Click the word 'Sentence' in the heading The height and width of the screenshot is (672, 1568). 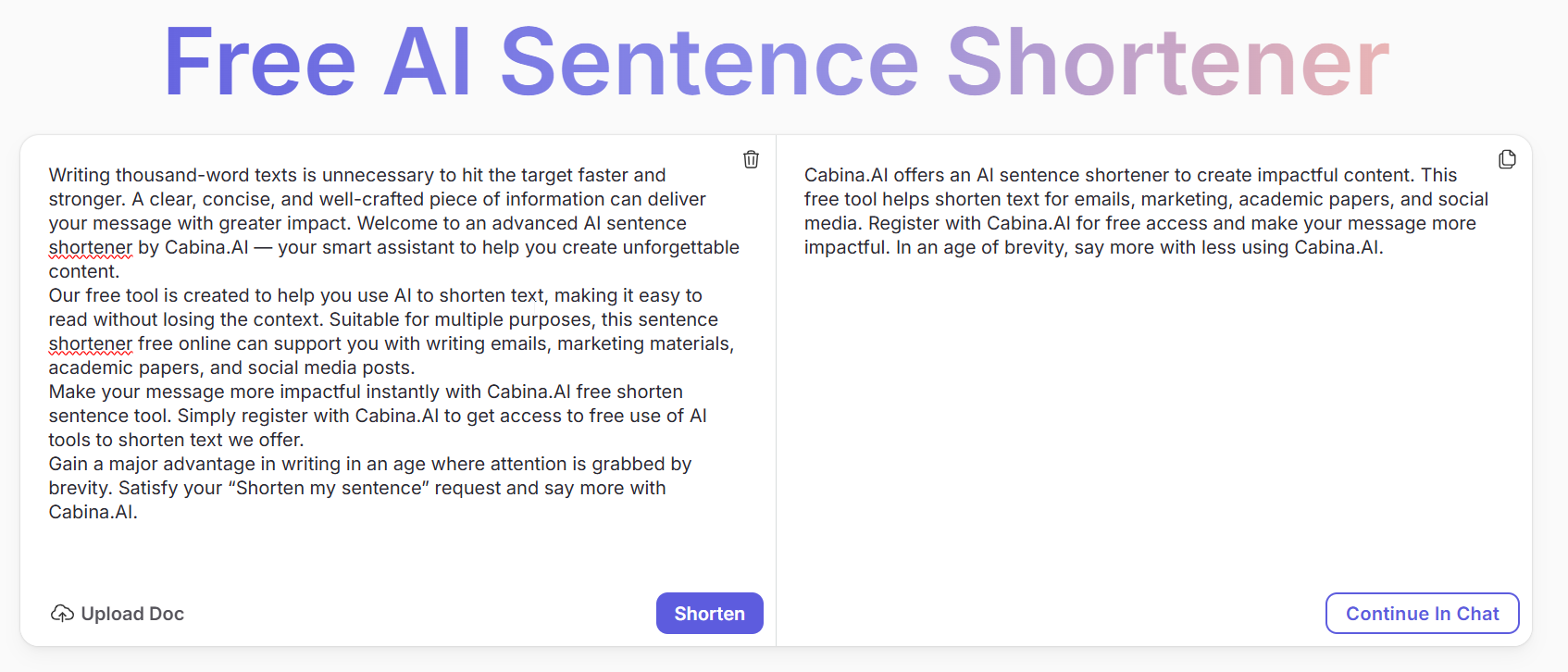click(709, 62)
